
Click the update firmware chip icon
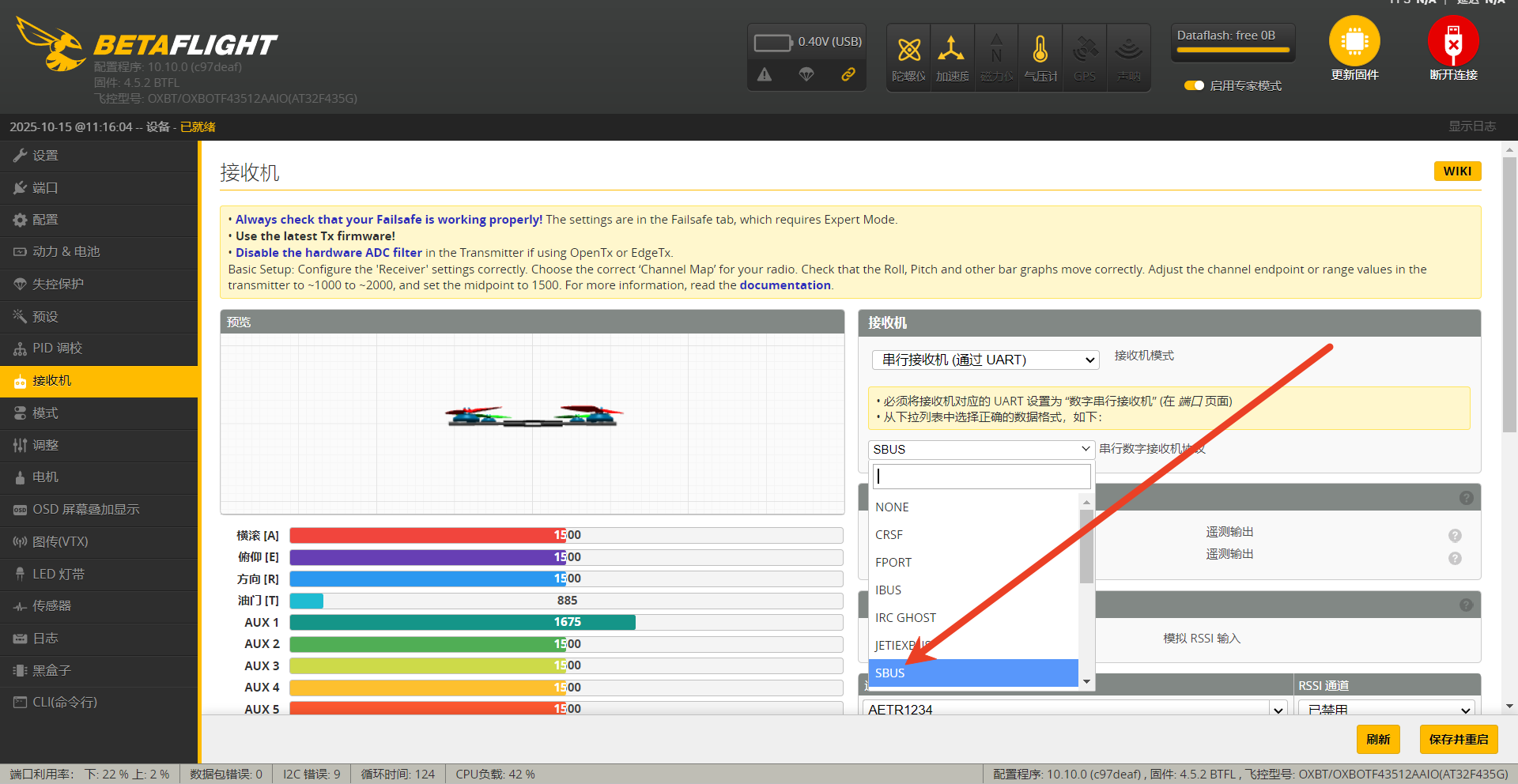(1354, 42)
